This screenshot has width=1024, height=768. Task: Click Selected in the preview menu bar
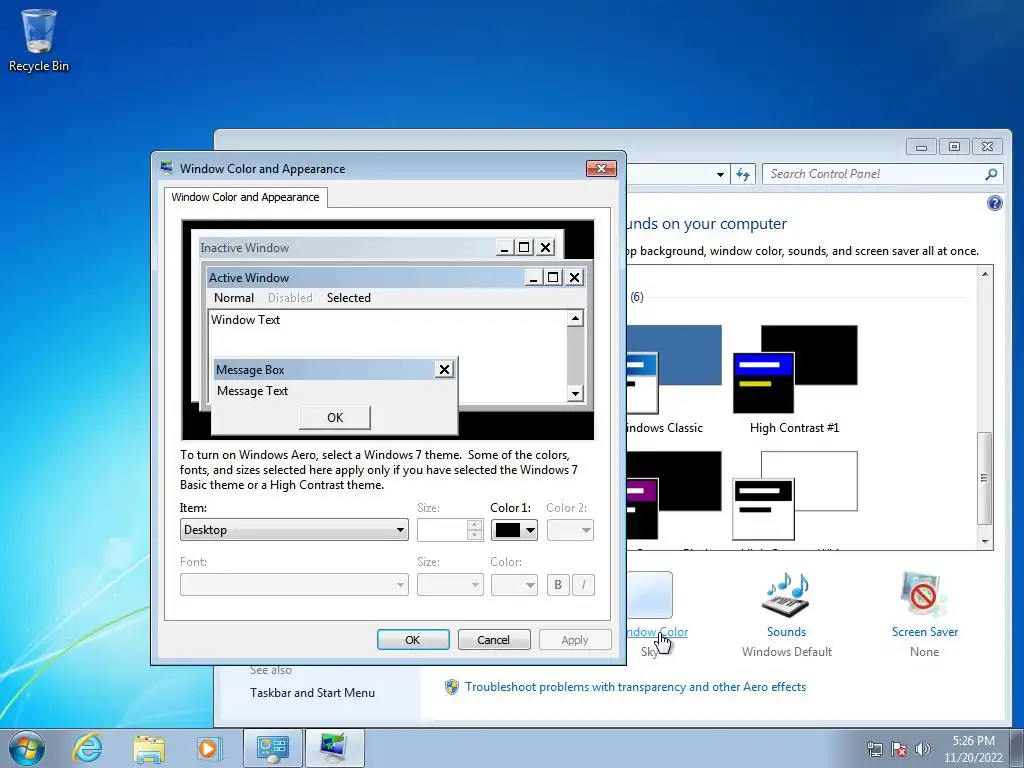coord(349,298)
